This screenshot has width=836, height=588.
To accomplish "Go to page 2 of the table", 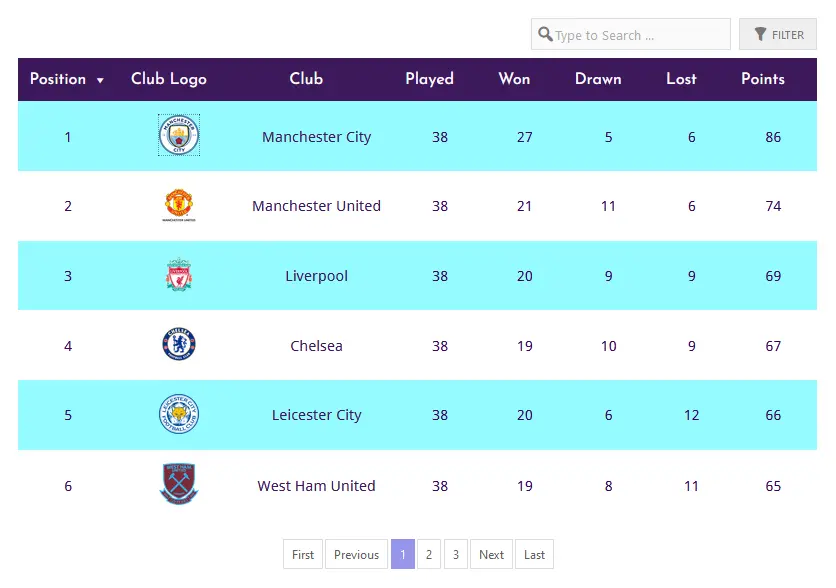I will [x=429, y=554].
